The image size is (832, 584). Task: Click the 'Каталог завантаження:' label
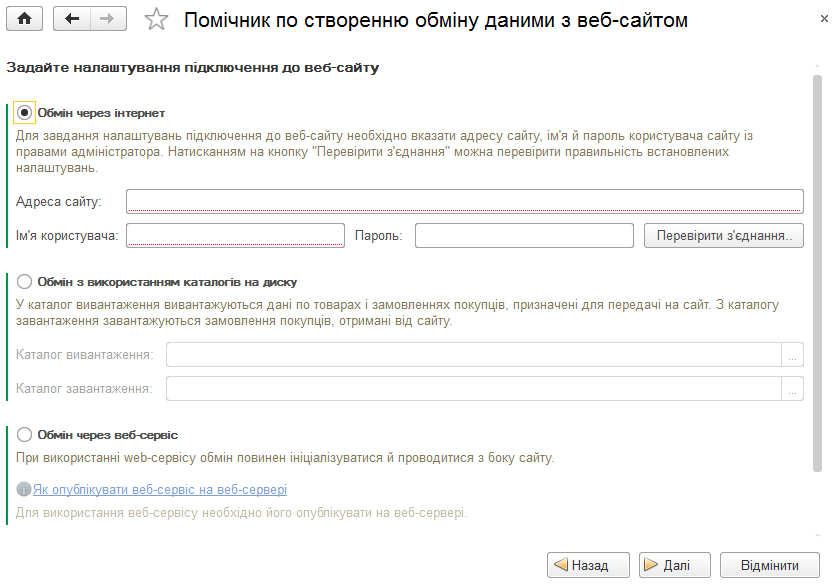click(84, 389)
